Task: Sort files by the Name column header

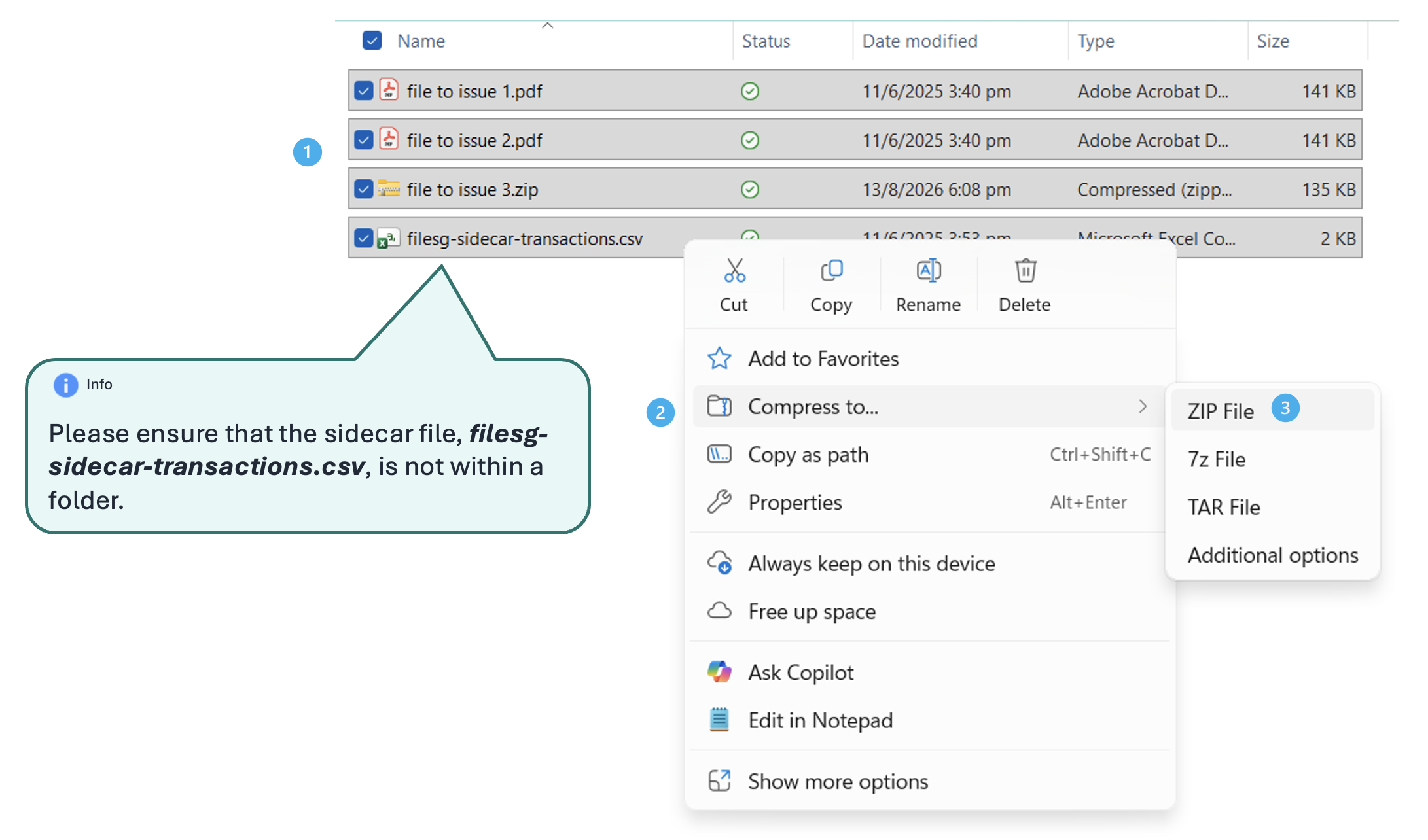Action: (x=421, y=41)
